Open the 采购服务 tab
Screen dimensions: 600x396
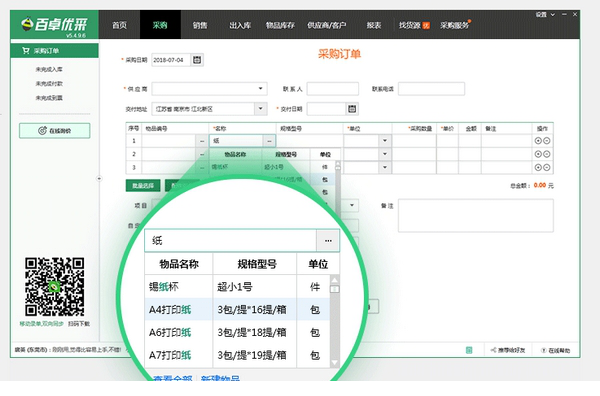pyautogui.click(x=455, y=25)
